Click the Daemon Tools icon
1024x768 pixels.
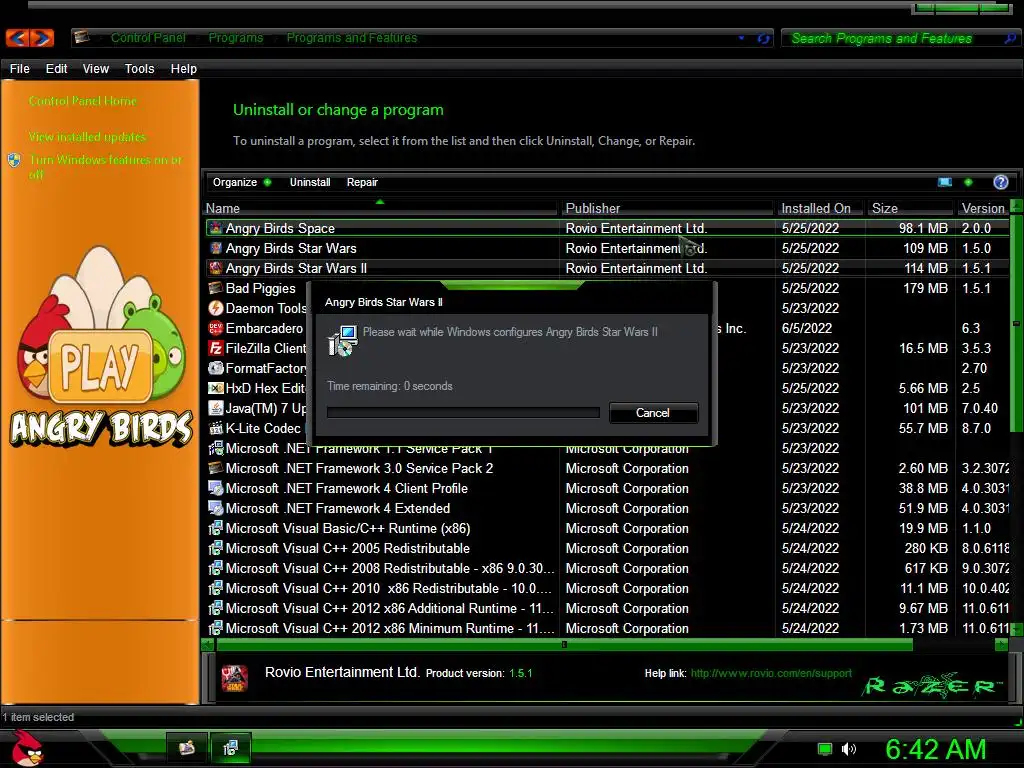click(216, 308)
